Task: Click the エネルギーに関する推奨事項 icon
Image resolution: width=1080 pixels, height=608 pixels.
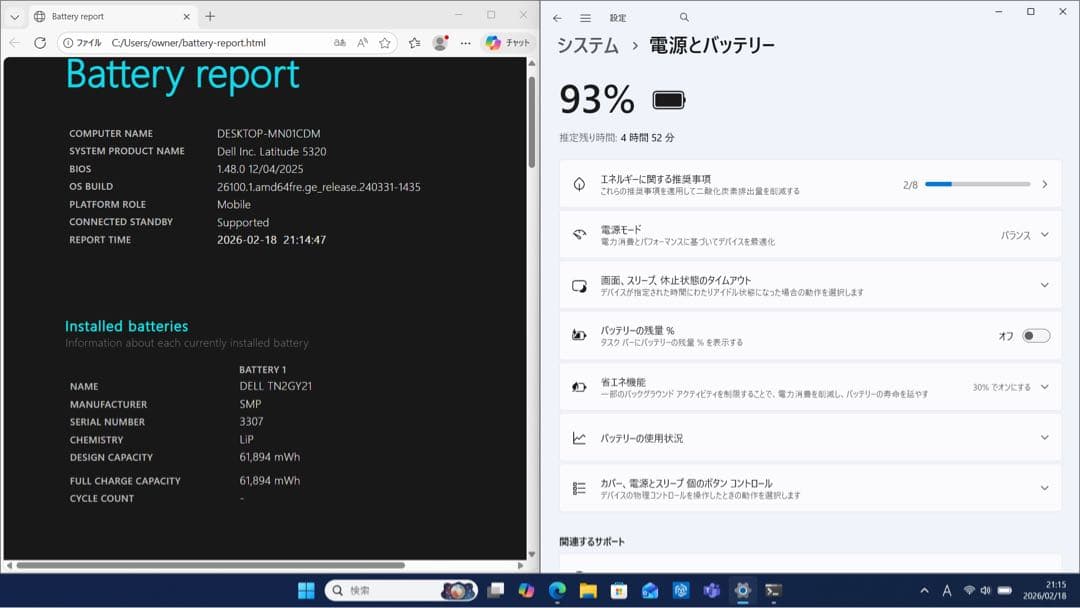Action: pyautogui.click(x=578, y=183)
